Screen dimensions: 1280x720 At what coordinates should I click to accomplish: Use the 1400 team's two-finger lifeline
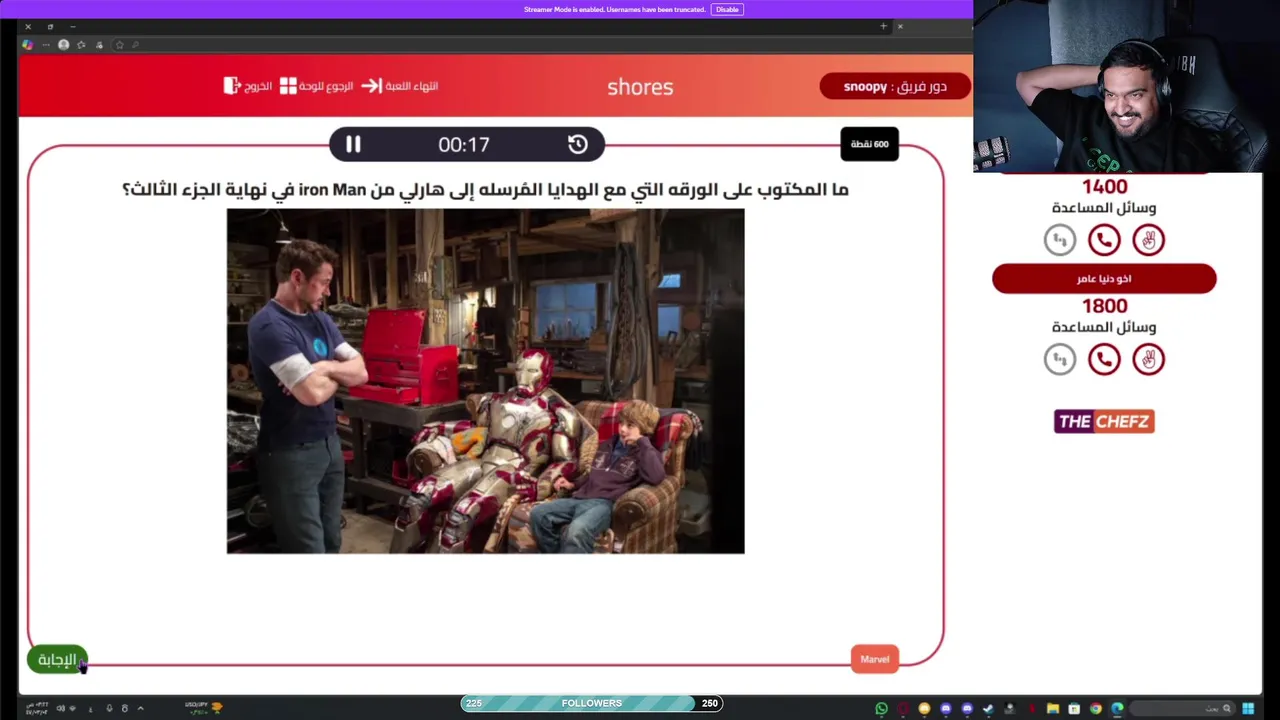tap(1148, 240)
